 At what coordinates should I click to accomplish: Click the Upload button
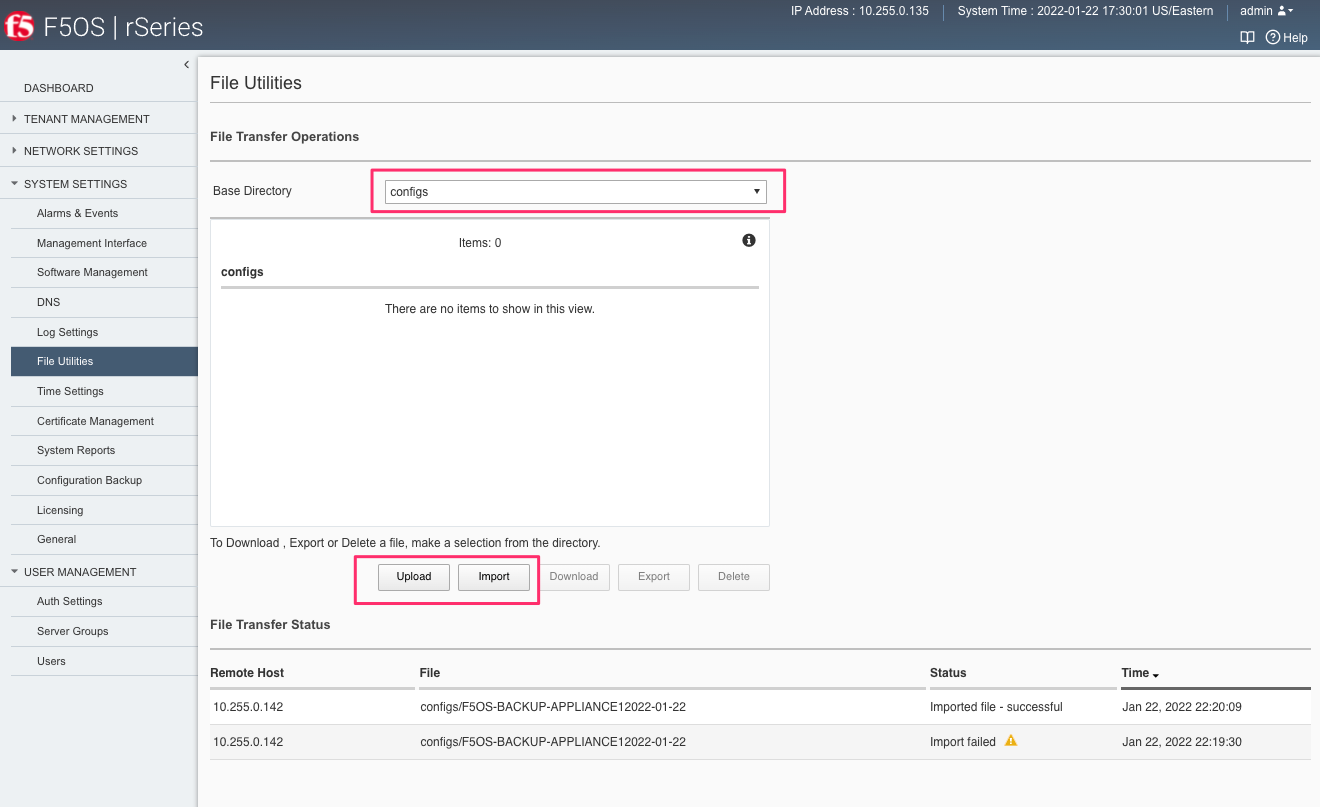click(414, 577)
